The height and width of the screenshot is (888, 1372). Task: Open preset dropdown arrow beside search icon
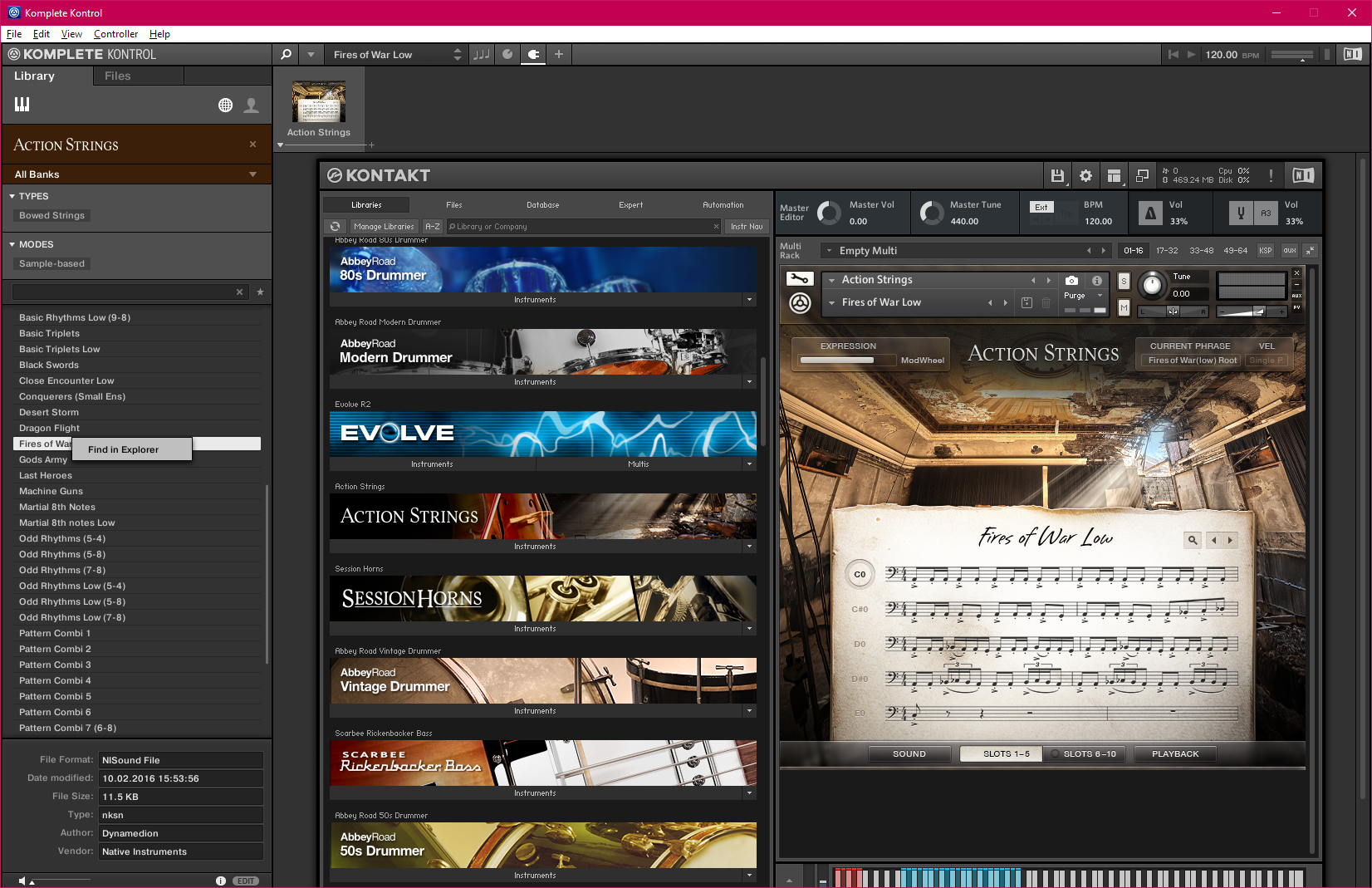(x=311, y=54)
